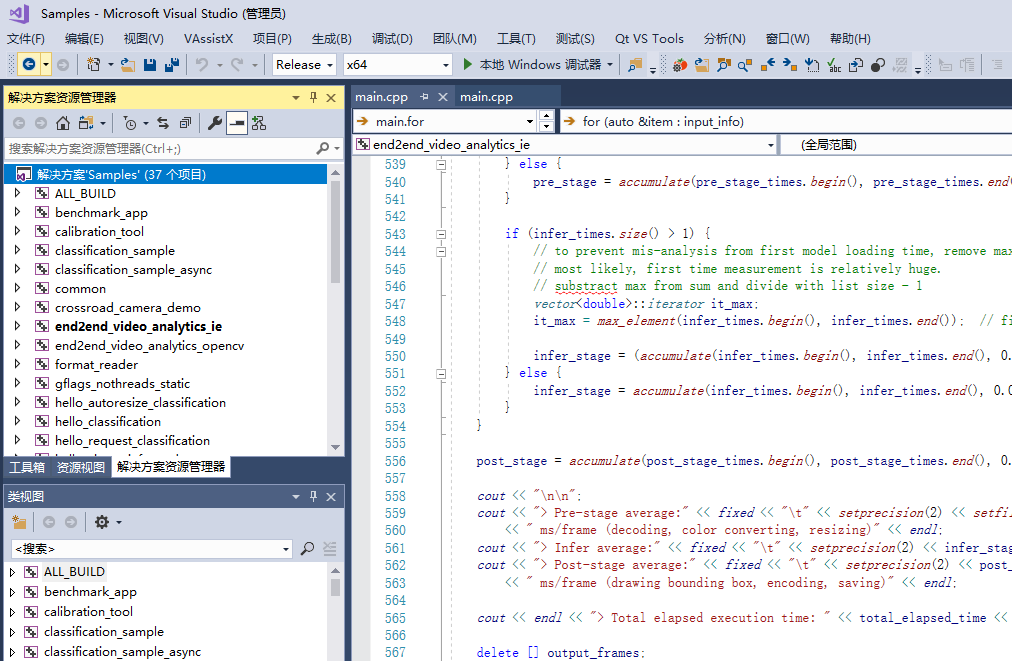The image size is (1012, 661).
Task: Click the Solution Explorer search field
Action: click(x=160, y=148)
